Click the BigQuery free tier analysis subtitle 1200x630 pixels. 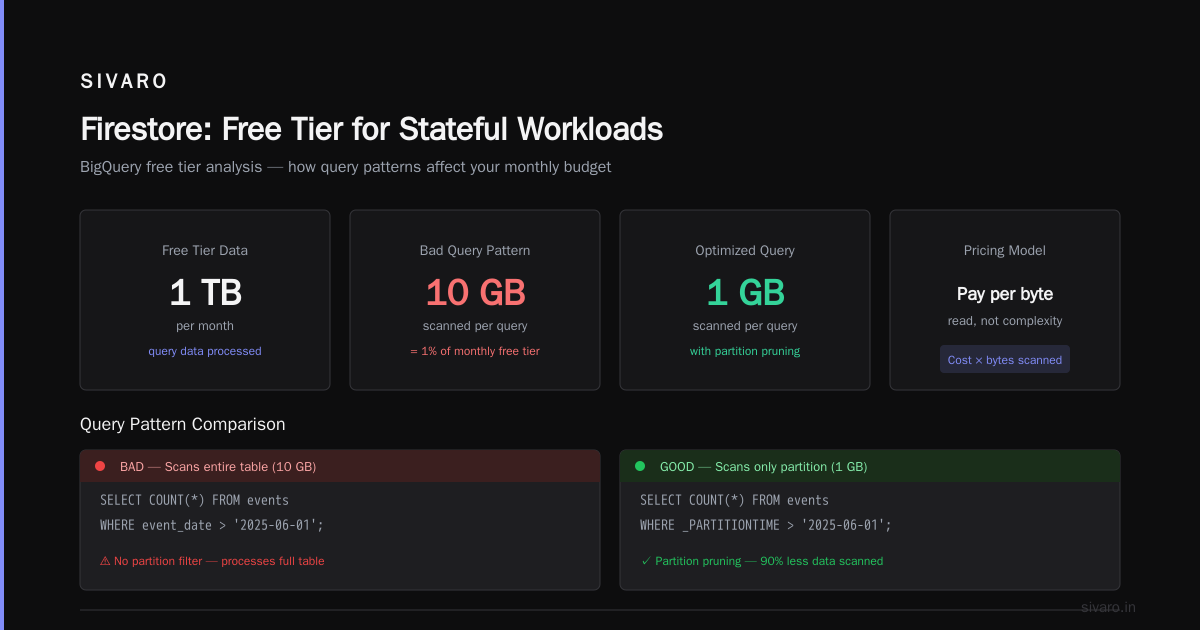(345, 167)
